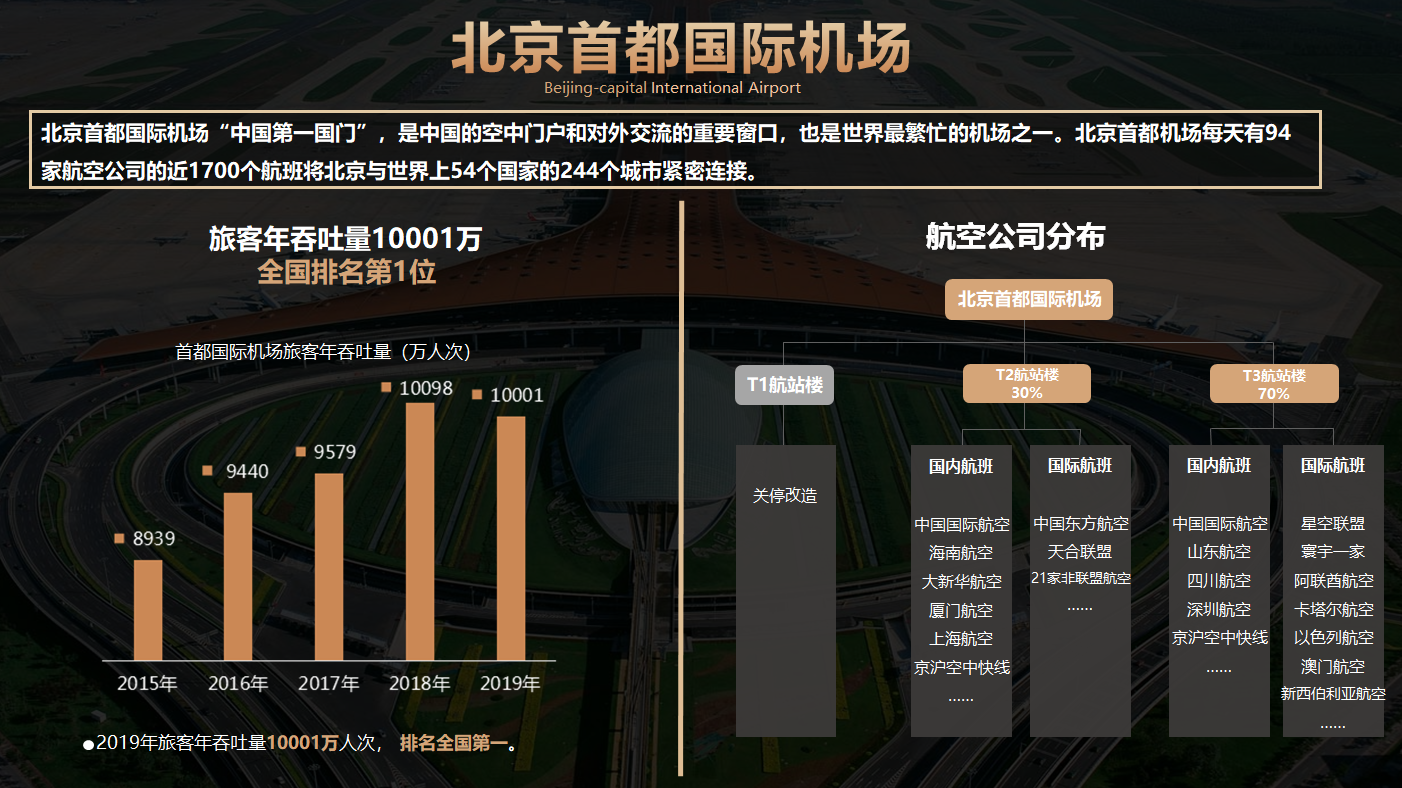Screen dimensions: 1402x788
Task: Select the axis label 2018年
Action: pyautogui.click(x=420, y=684)
